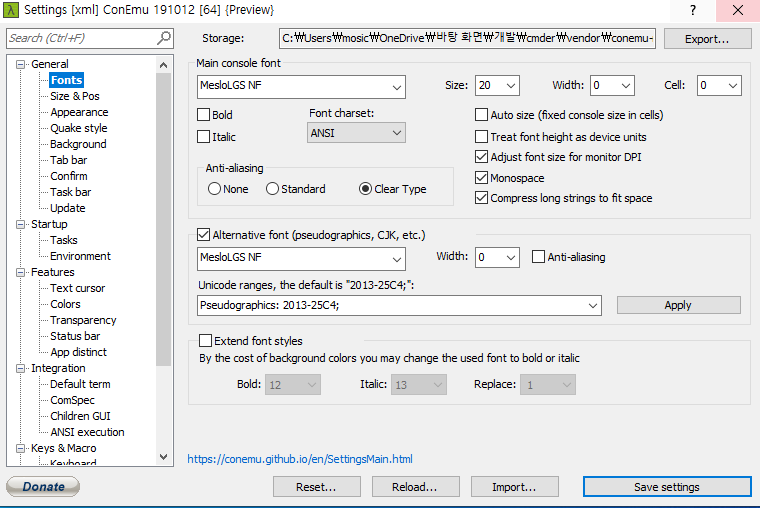Go to Status bar settings
Screen dimensions: 760x508
(x=75, y=336)
